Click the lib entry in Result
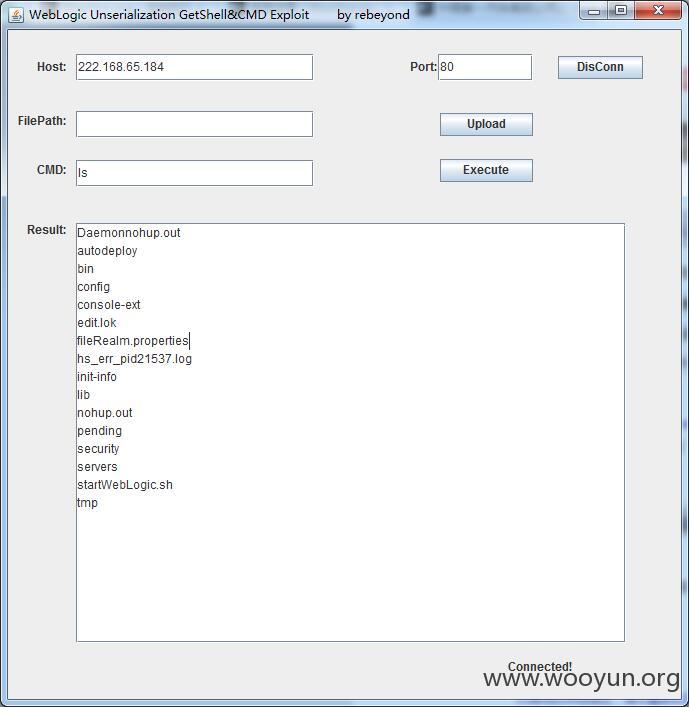Screen dimensions: 689x707 point(83,395)
